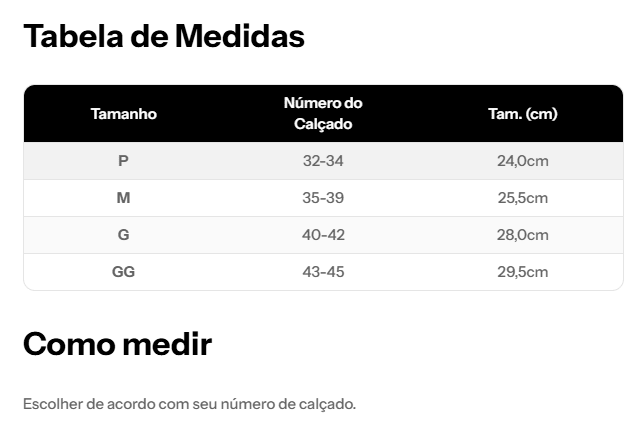Select the size 'M' cell

pyautogui.click(x=123, y=198)
